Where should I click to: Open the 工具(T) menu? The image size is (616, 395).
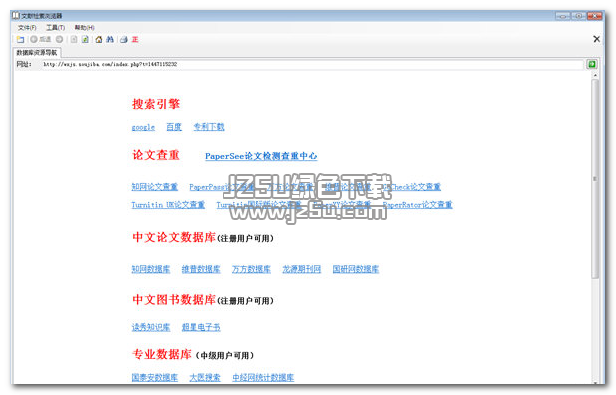(55, 28)
